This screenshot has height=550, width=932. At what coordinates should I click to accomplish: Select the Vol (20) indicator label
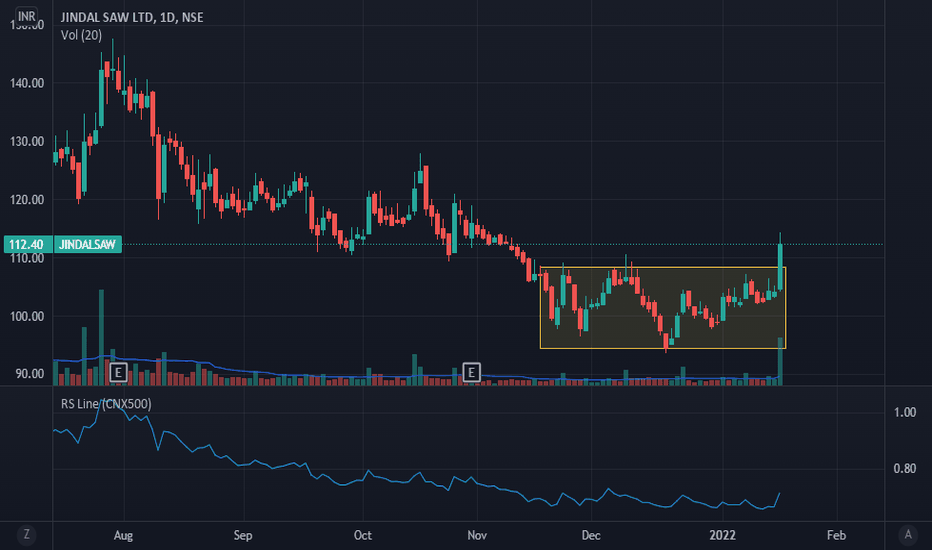click(x=81, y=35)
